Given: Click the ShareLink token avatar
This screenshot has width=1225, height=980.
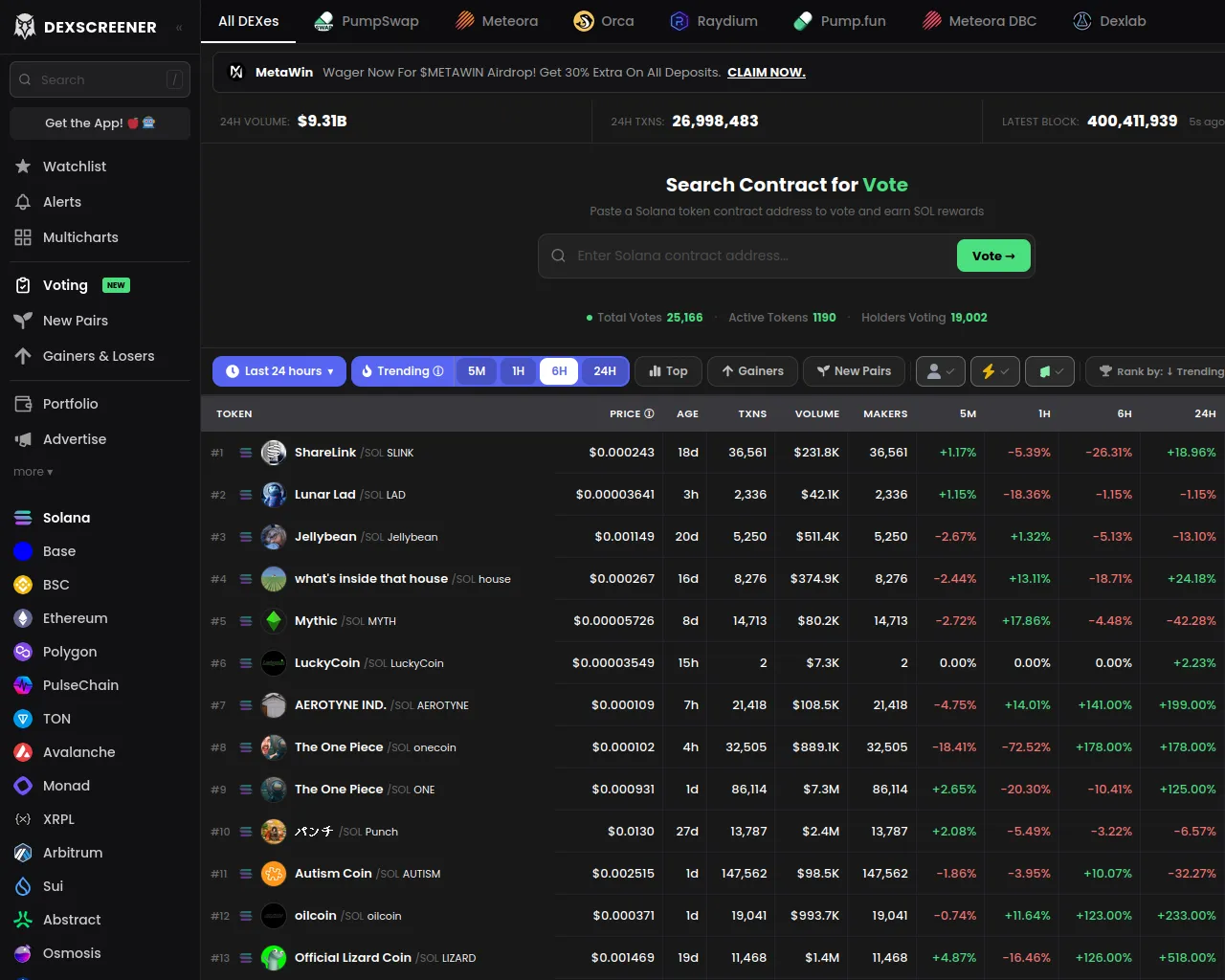Looking at the screenshot, I should click(x=274, y=453).
